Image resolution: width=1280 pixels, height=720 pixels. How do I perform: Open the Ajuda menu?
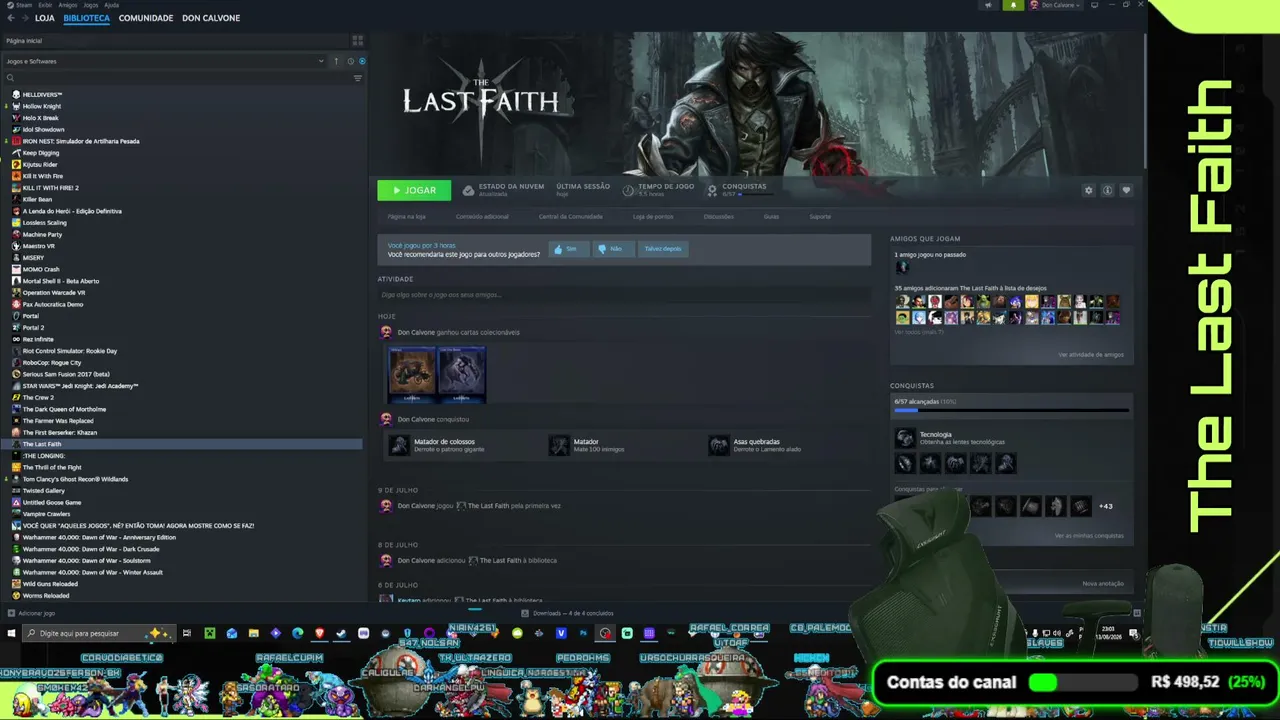(x=112, y=5)
